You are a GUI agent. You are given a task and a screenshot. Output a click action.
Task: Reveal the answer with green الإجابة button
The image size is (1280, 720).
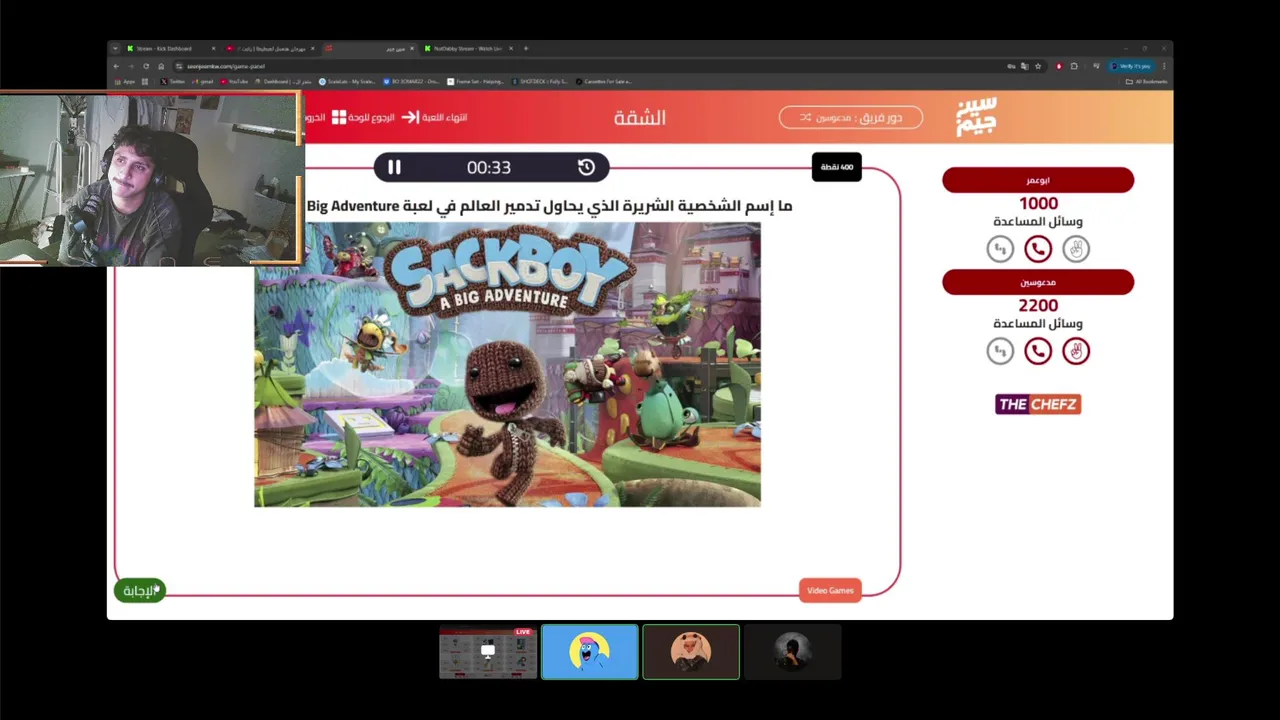139,590
